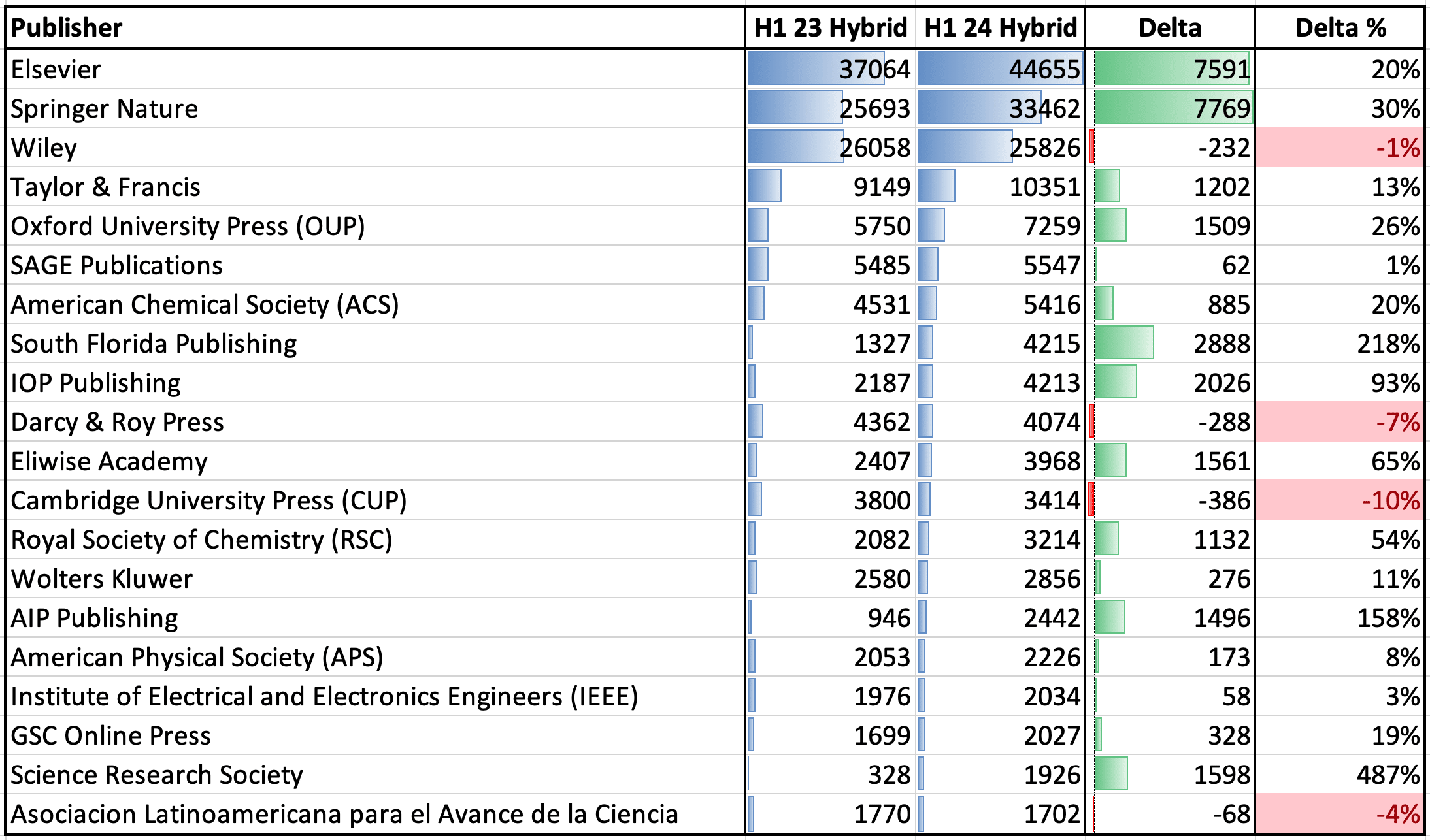Click Eliwise Academy delta 1561
This screenshot has height=840, width=1430.
(1170, 460)
